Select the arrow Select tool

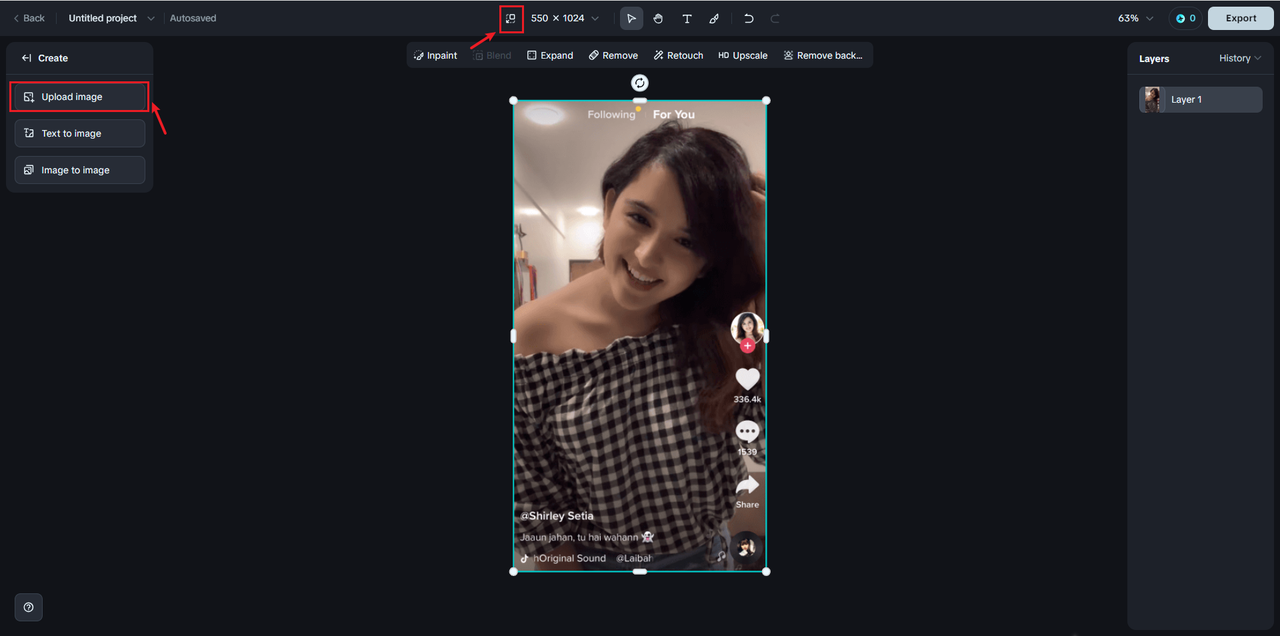631,18
